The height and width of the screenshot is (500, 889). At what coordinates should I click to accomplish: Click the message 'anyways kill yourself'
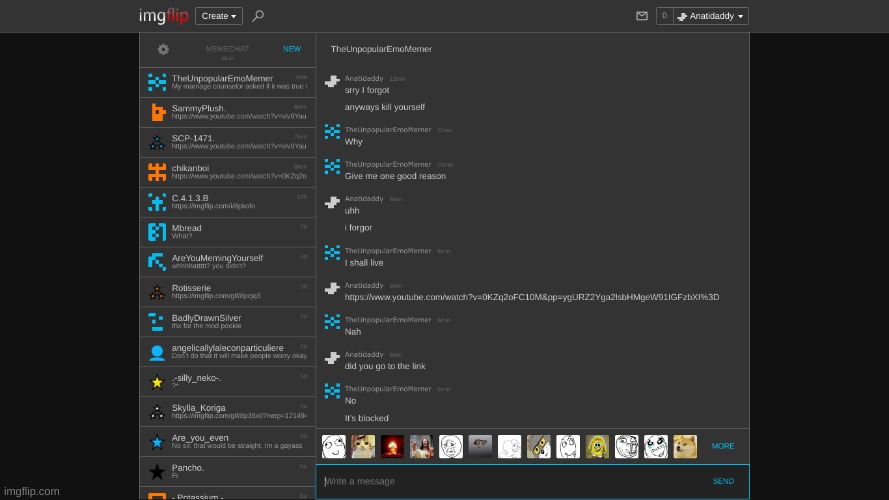point(384,107)
